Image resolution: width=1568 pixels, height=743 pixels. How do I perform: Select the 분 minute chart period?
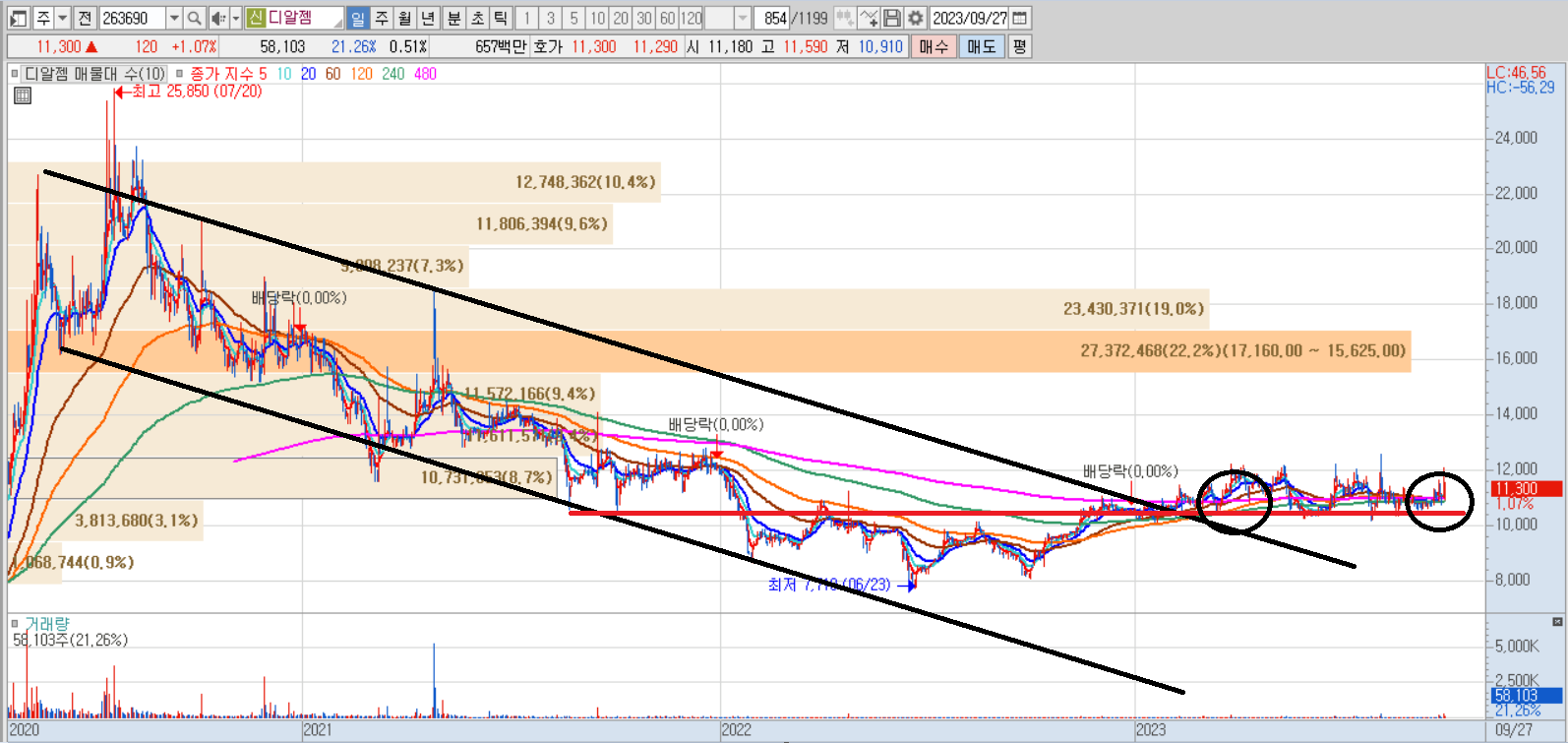pos(453,18)
